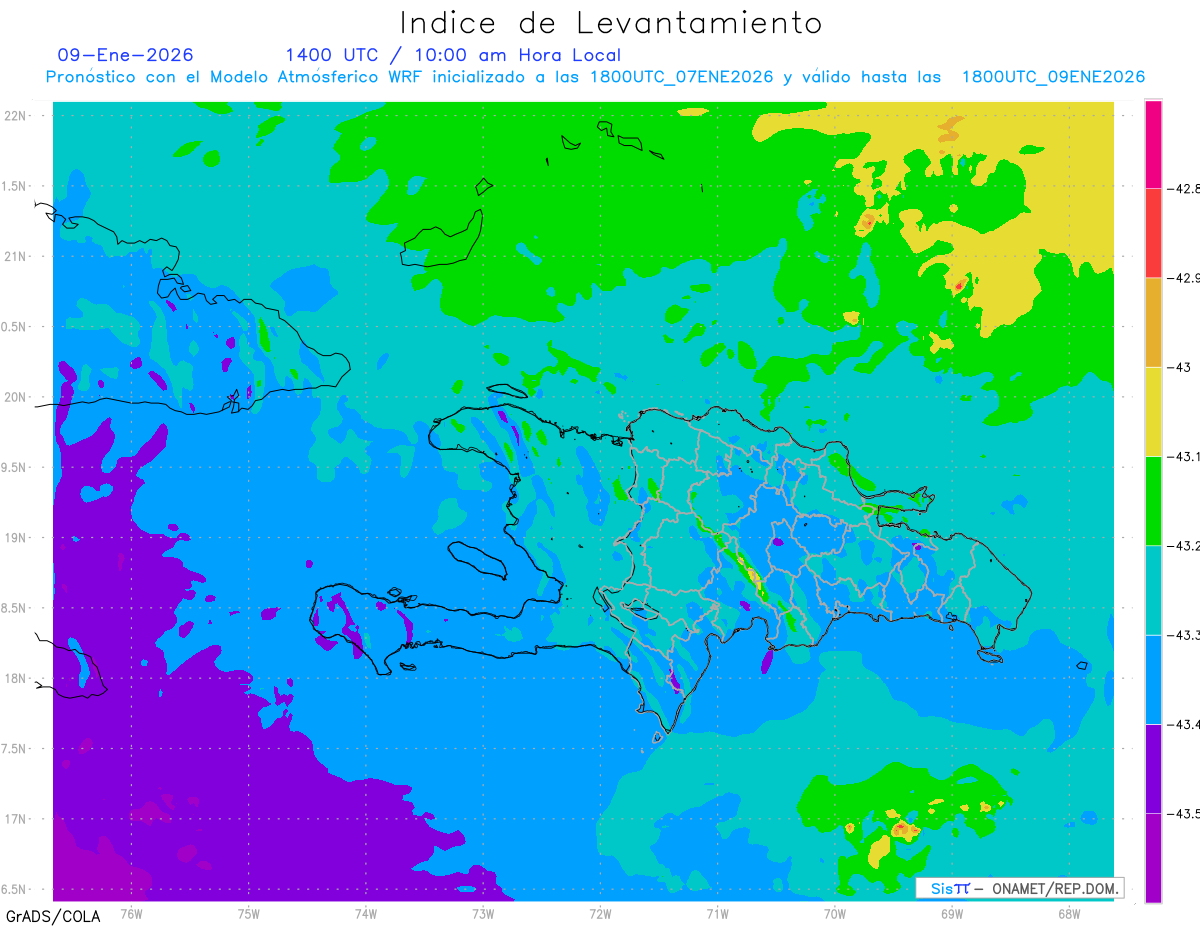Click latitude label "21N"
The width and height of the screenshot is (1200, 927).
point(16,257)
